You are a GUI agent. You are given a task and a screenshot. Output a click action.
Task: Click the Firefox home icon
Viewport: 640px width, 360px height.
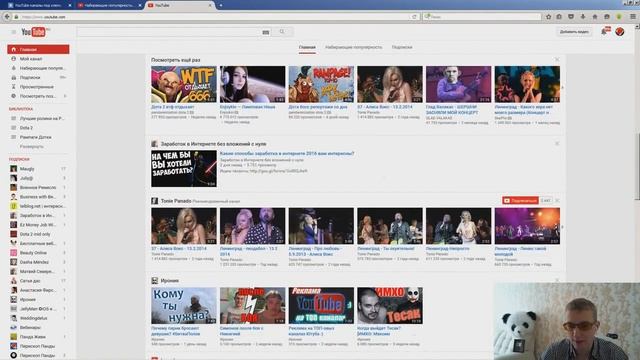(595, 17)
